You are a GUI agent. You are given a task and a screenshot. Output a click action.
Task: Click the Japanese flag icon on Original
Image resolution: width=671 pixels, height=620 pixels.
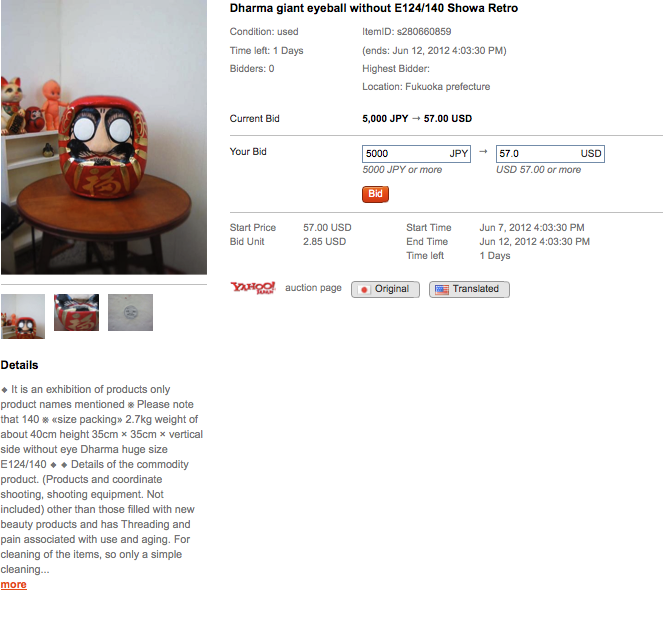click(364, 290)
